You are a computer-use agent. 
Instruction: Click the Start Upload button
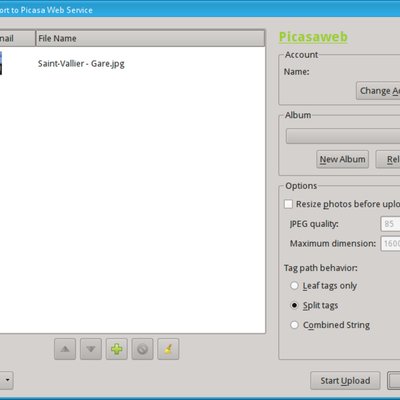point(345,381)
